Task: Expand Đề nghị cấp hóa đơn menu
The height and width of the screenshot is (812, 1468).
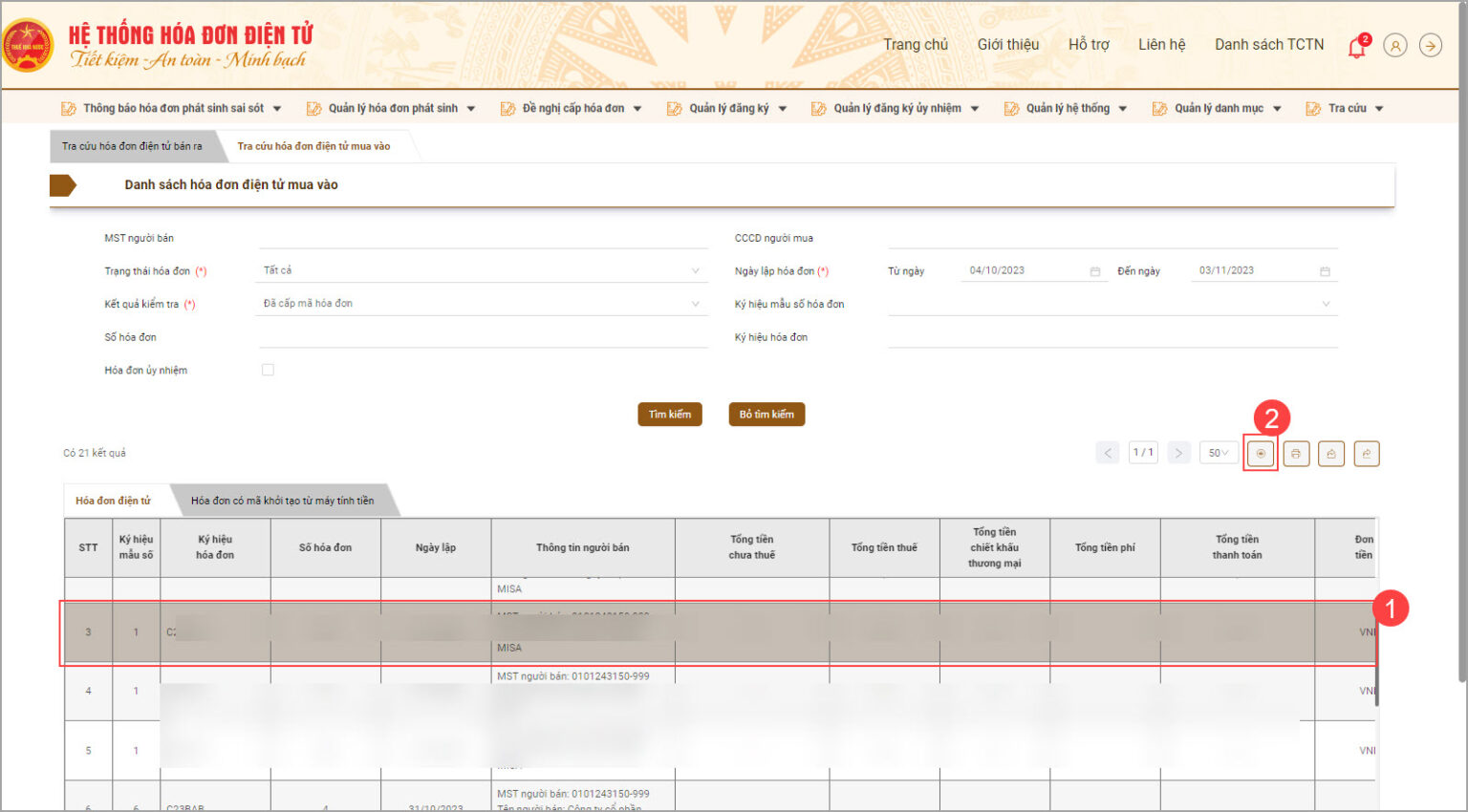Action: (x=637, y=109)
